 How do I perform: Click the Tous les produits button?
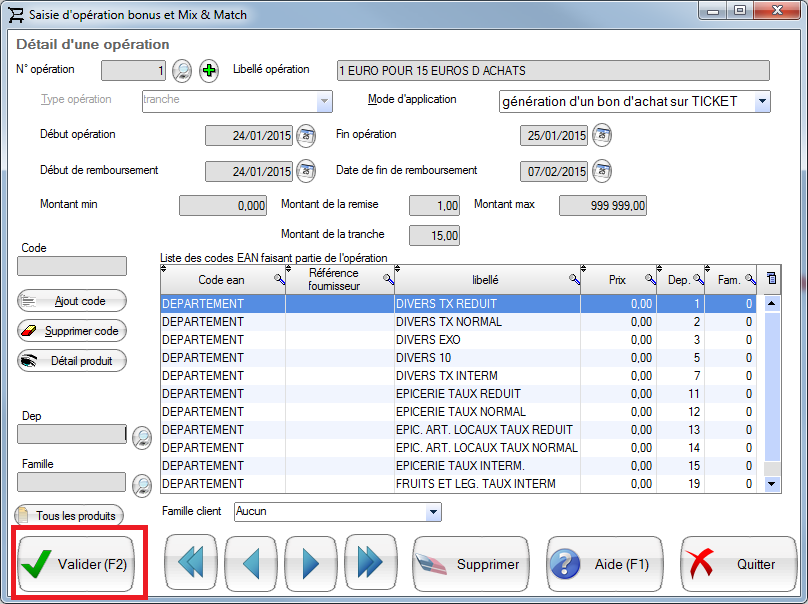point(69,515)
